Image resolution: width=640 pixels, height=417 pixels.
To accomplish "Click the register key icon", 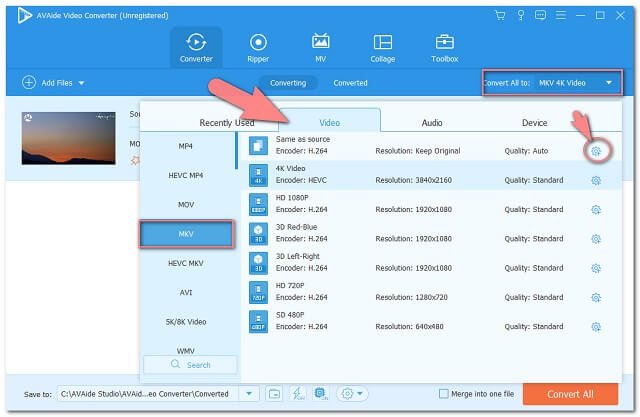I will [520, 16].
